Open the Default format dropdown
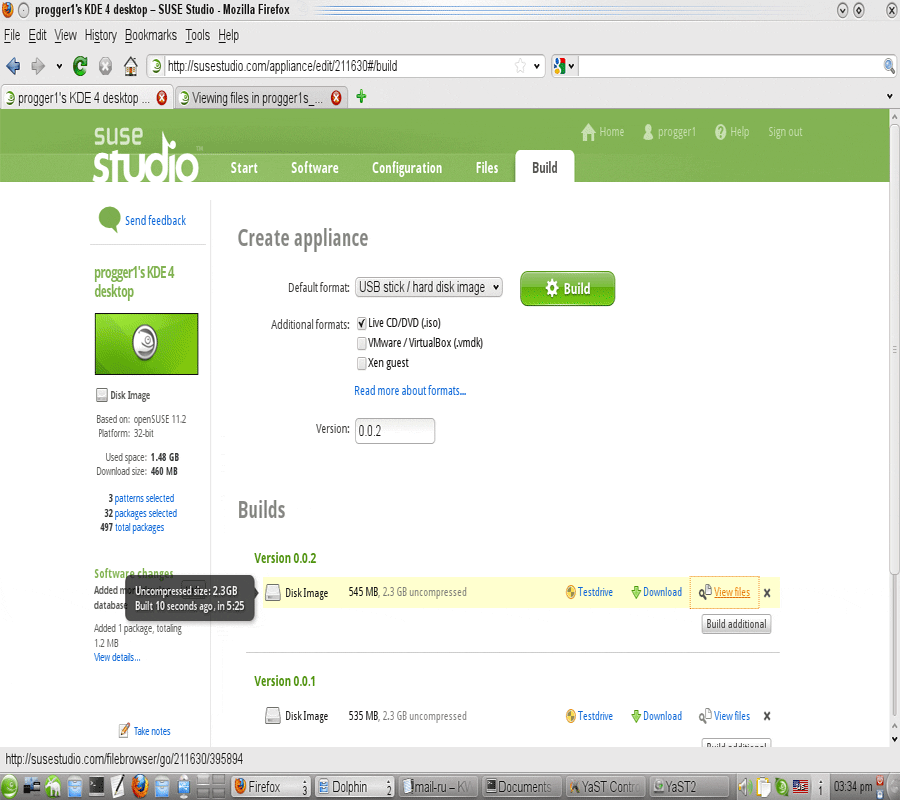 pos(429,287)
